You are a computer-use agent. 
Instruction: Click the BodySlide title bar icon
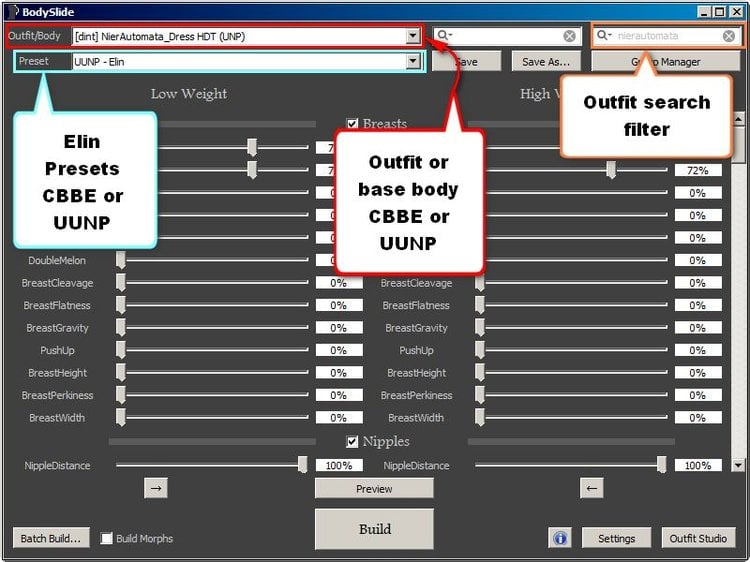(x=13, y=11)
